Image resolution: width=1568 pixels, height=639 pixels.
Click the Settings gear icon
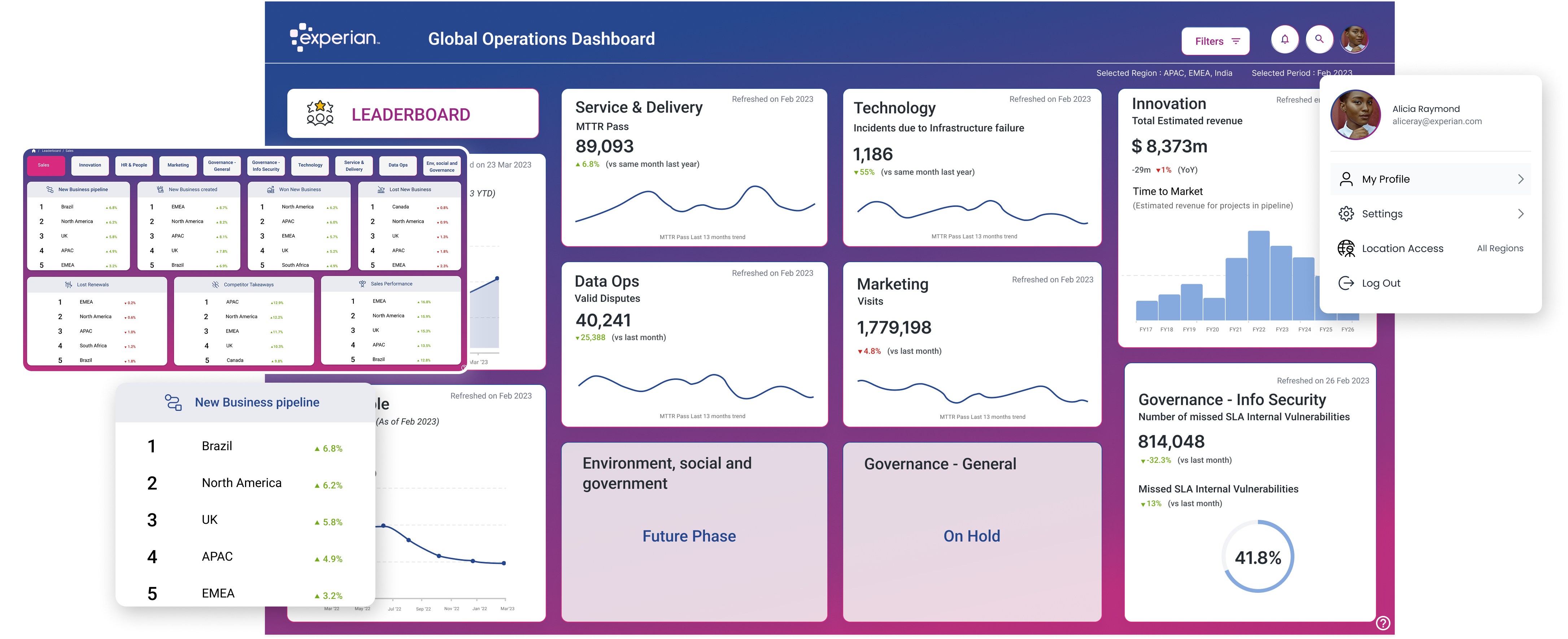click(x=1346, y=214)
